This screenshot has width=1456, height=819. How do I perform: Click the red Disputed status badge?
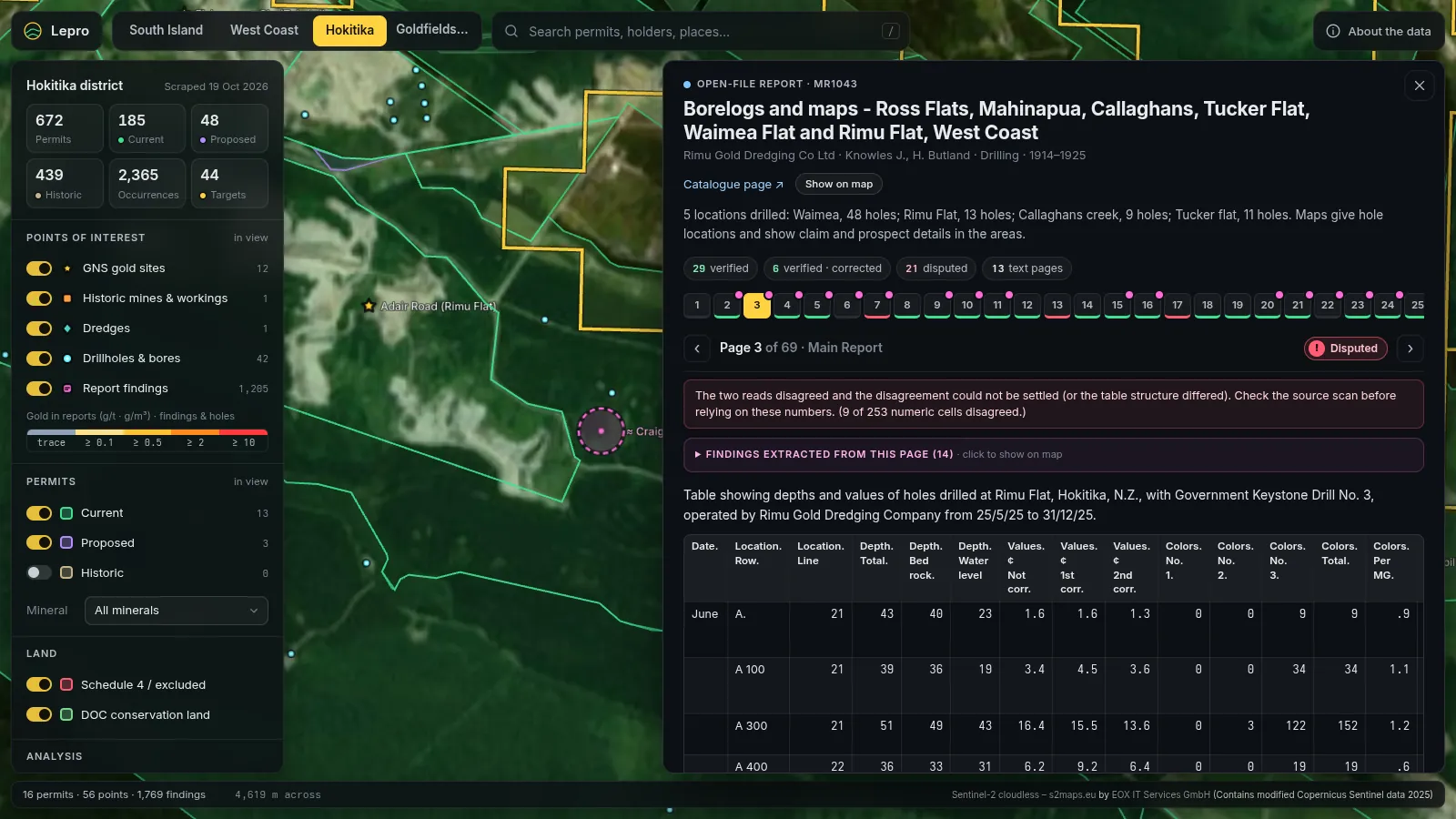tap(1345, 349)
